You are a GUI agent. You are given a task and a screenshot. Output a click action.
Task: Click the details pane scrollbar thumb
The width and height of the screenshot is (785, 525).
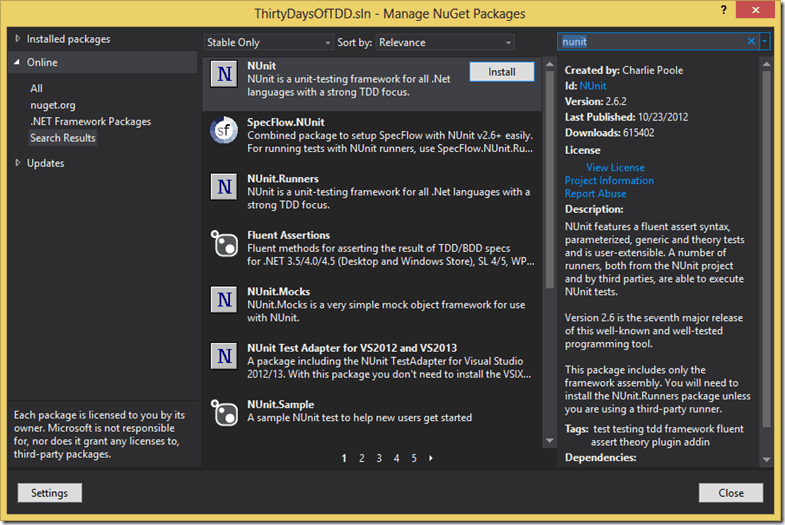[x=766, y=249]
